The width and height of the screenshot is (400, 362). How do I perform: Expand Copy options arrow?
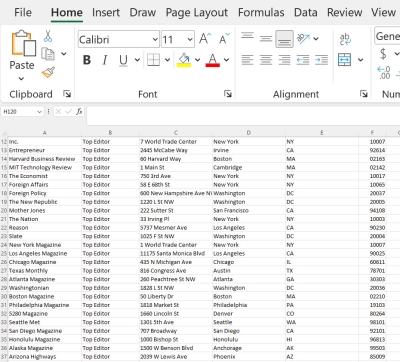tap(64, 54)
